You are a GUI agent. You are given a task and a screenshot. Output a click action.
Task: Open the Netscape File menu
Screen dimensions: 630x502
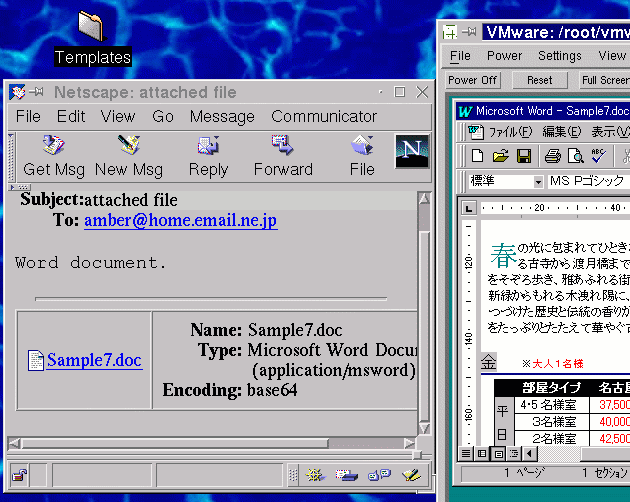click(28, 116)
